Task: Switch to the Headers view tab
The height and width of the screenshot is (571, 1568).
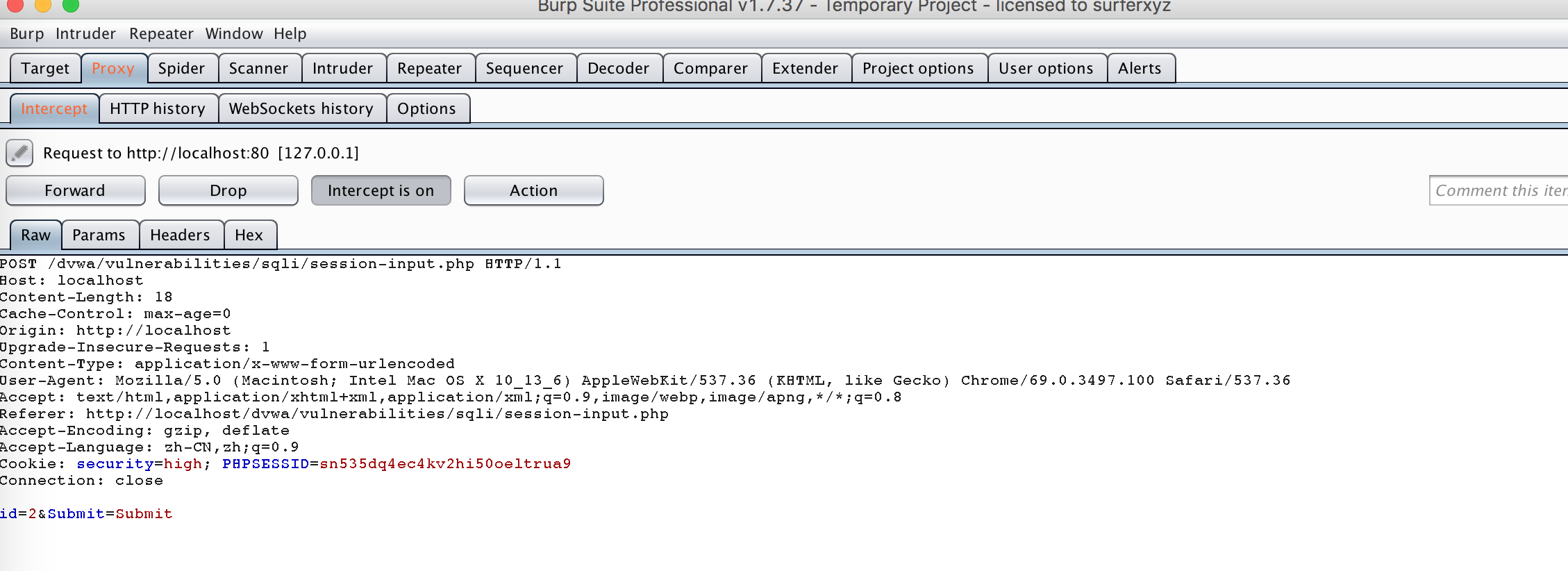Action: pyautogui.click(x=180, y=235)
